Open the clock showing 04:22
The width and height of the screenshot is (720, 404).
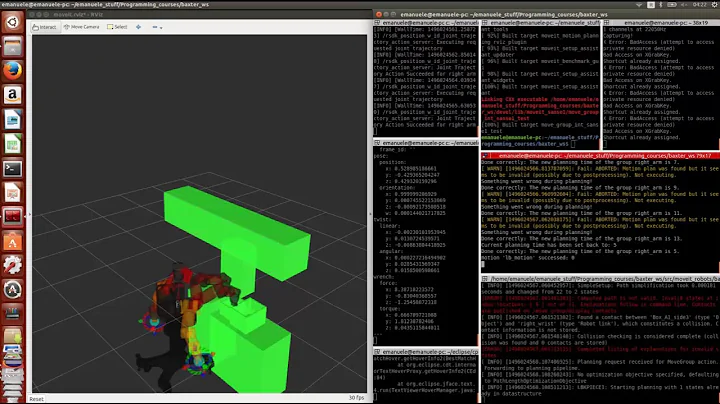pyautogui.click(x=699, y=4)
